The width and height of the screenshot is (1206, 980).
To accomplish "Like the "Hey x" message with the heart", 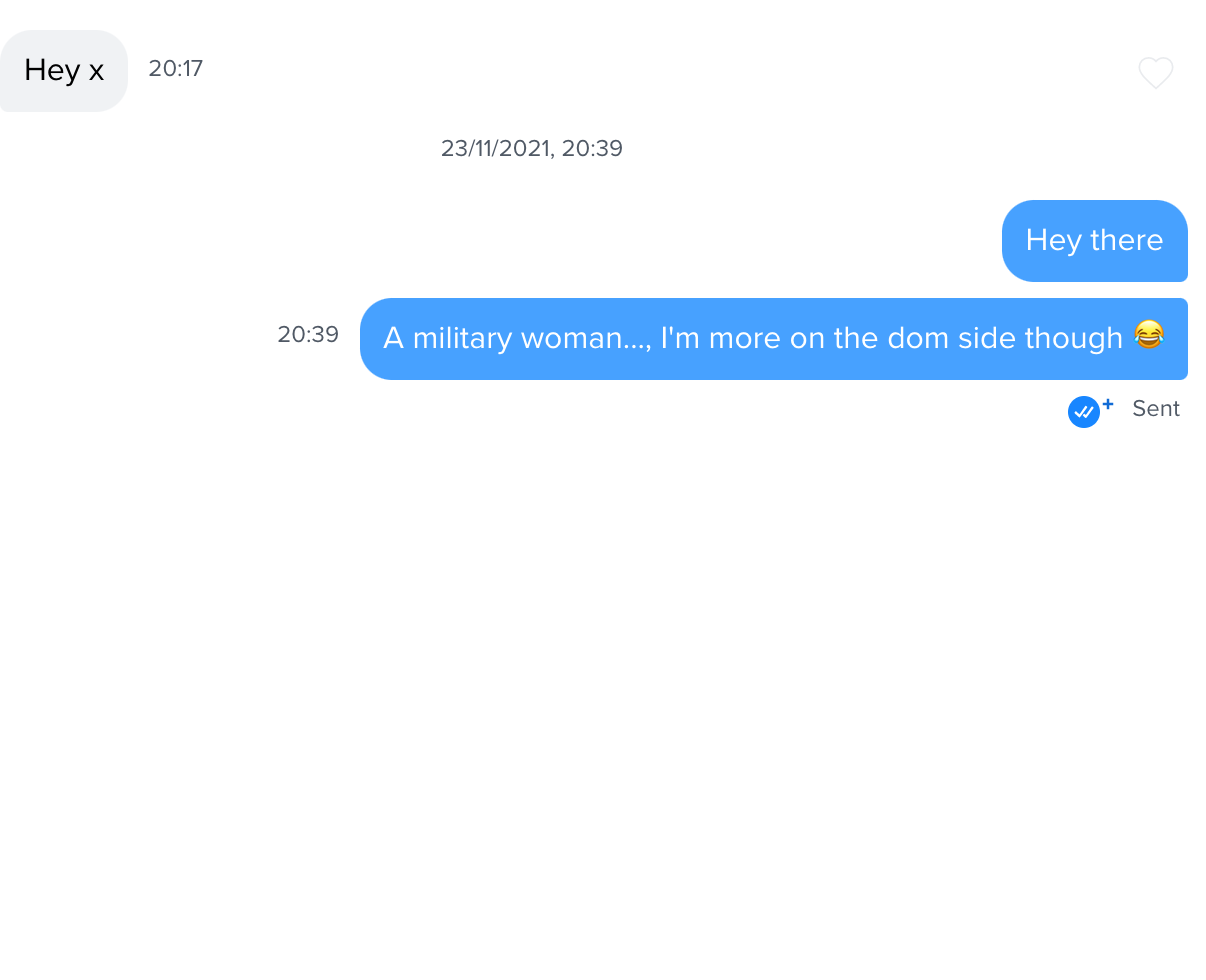I will coord(1155,73).
